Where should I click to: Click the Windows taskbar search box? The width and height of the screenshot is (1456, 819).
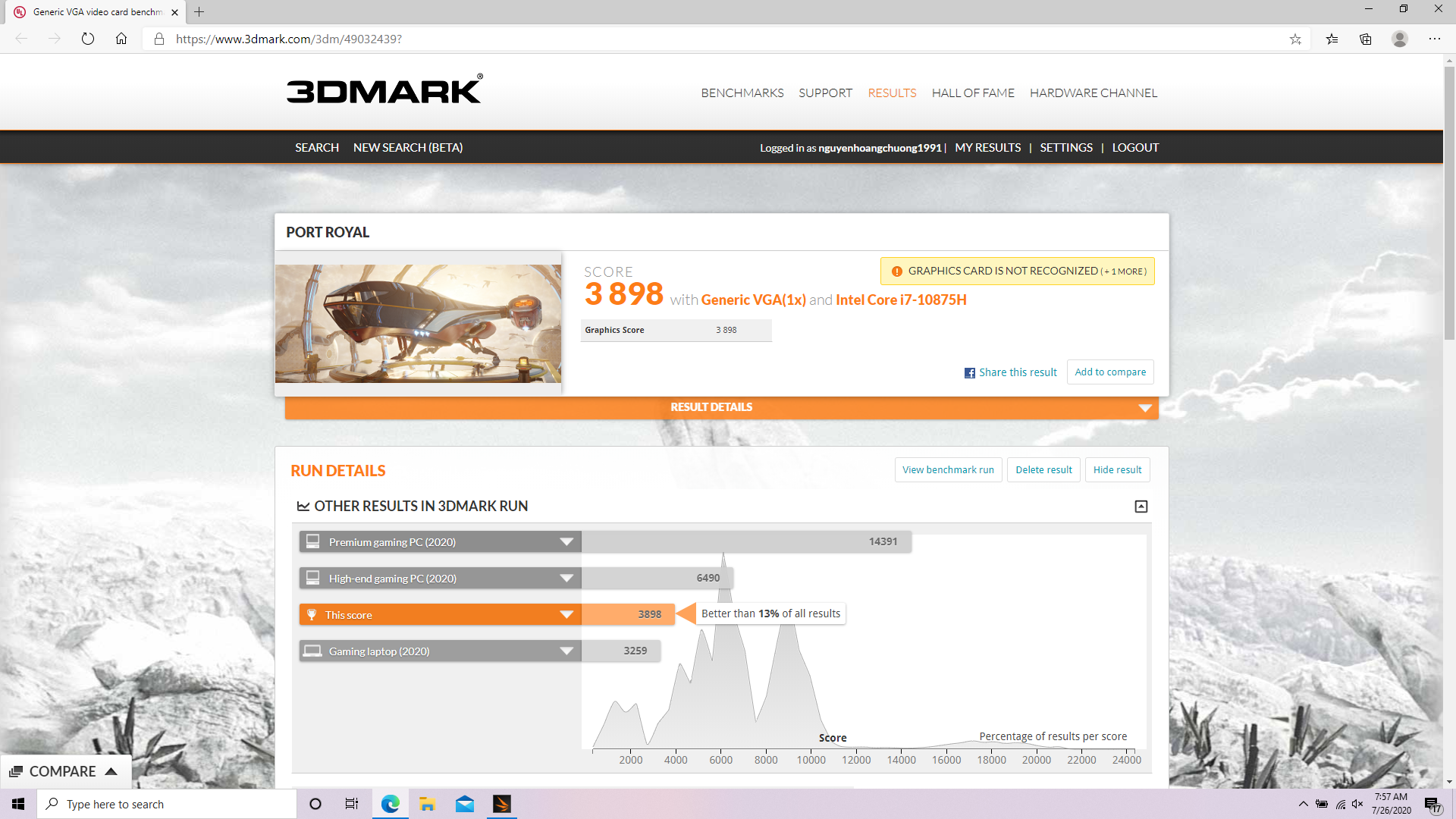(167, 804)
